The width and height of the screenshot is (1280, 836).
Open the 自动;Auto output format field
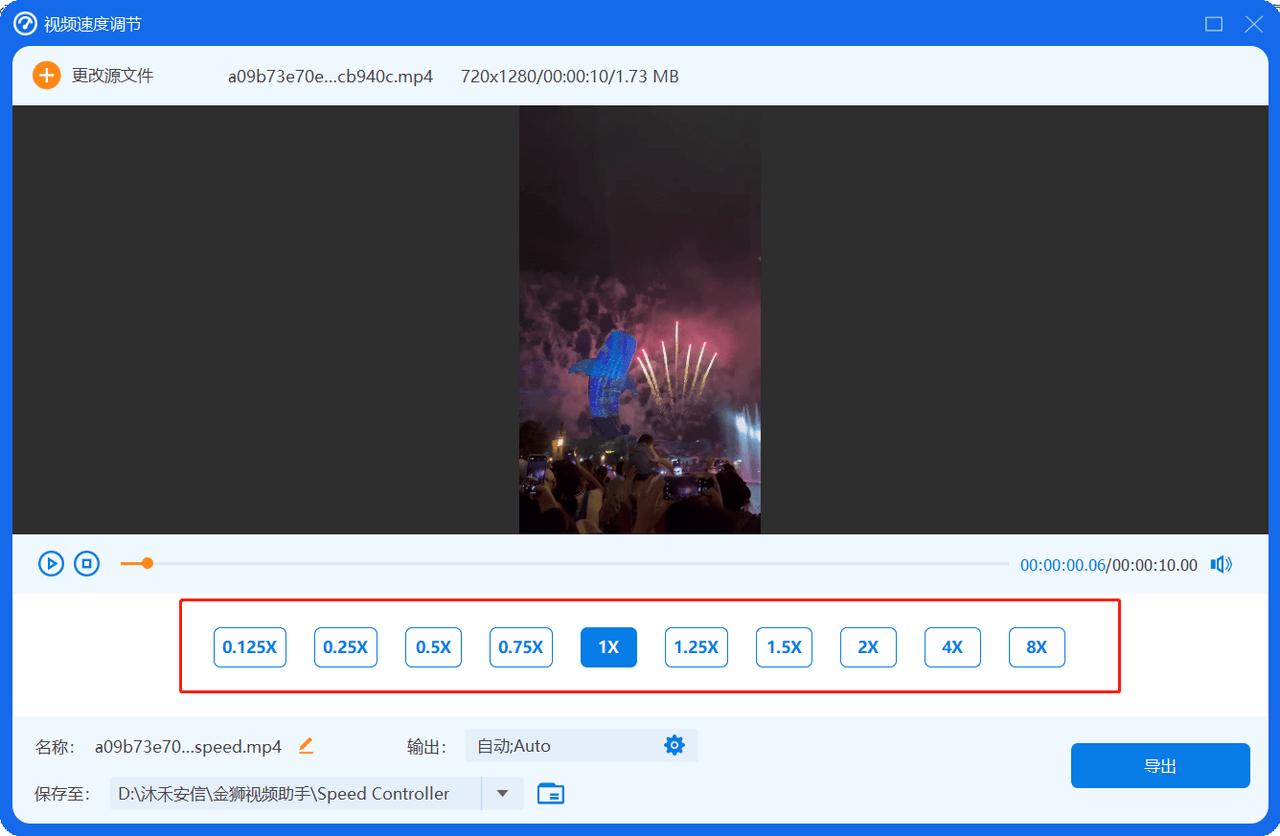(560, 745)
